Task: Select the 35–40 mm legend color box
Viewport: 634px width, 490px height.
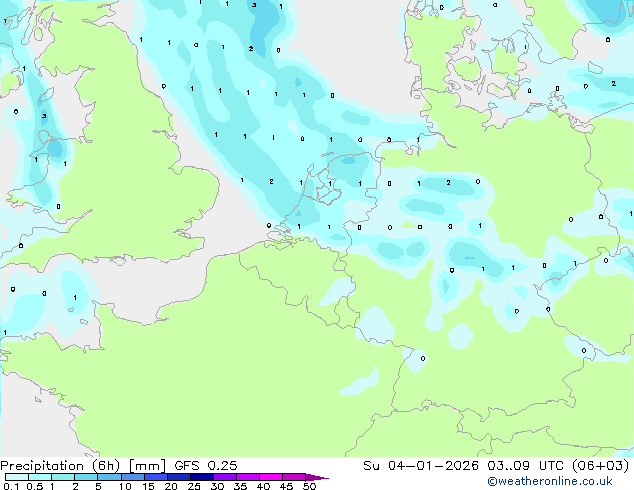Action: coord(248,477)
